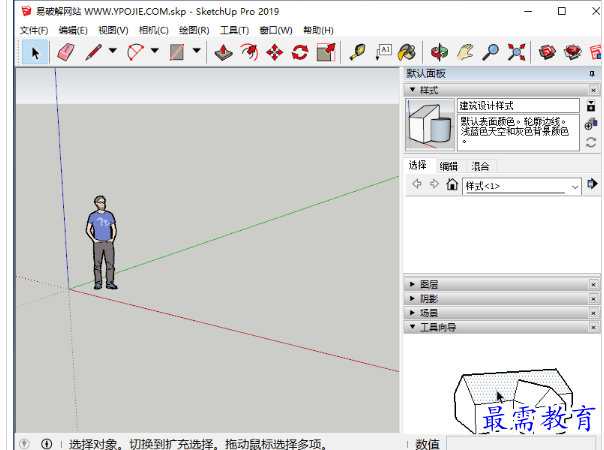Expand the 图层 panel
This screenshot has width=604, height=450.
click(x=413, y=284)
